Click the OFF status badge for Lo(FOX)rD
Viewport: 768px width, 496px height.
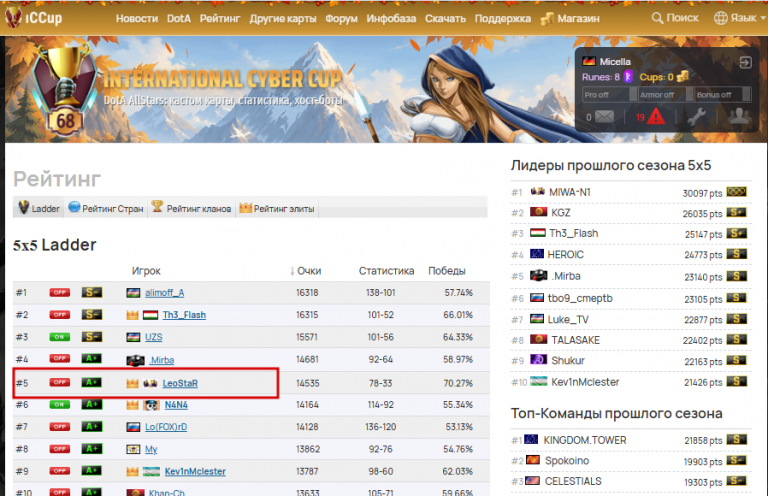click(x=60, y=427)
